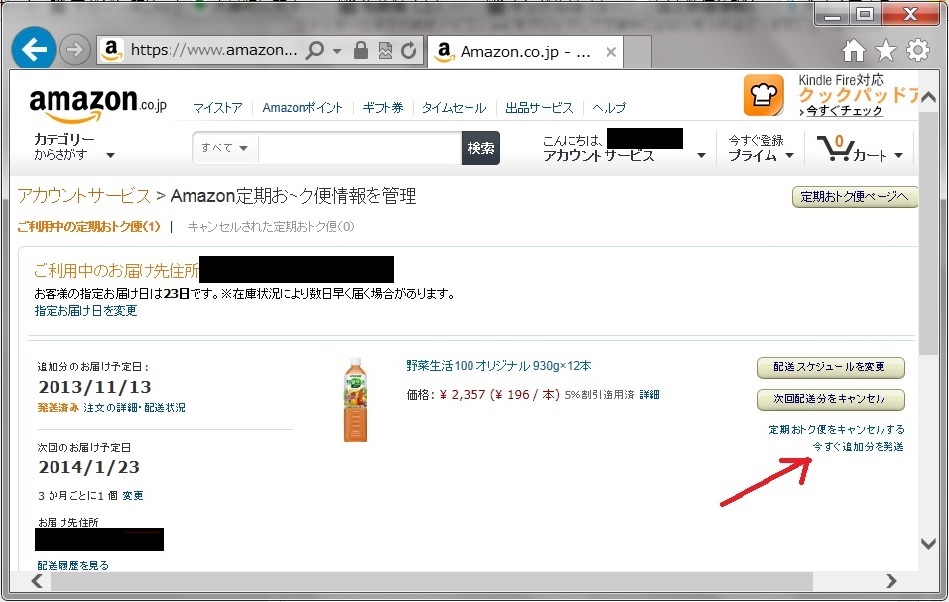The image size is (949, 602).
Task: Click the juice bottle product thumbnail
Action: (355, 399)
